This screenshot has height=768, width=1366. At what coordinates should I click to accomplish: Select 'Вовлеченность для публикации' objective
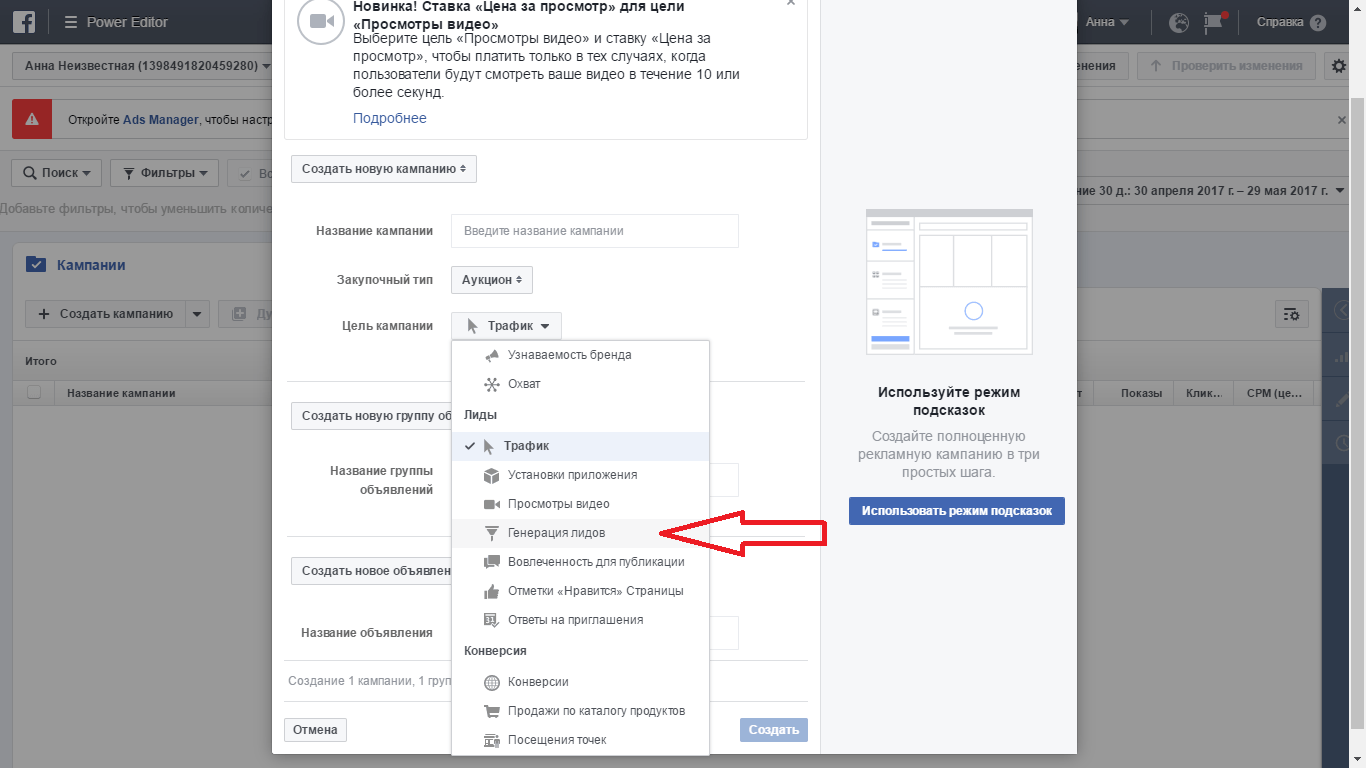pos(580,562)
